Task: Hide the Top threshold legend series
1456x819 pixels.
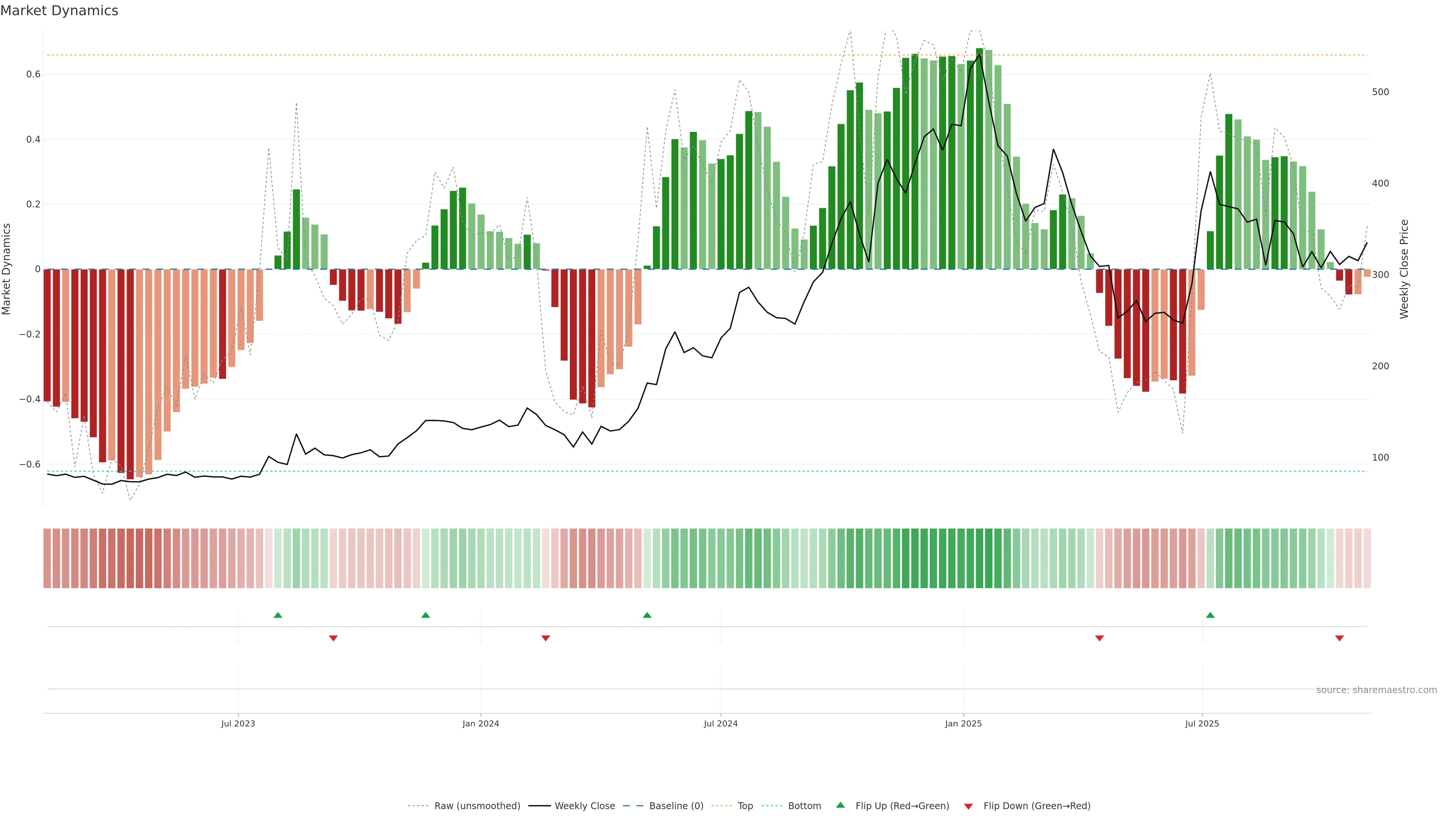Action: 745,806
